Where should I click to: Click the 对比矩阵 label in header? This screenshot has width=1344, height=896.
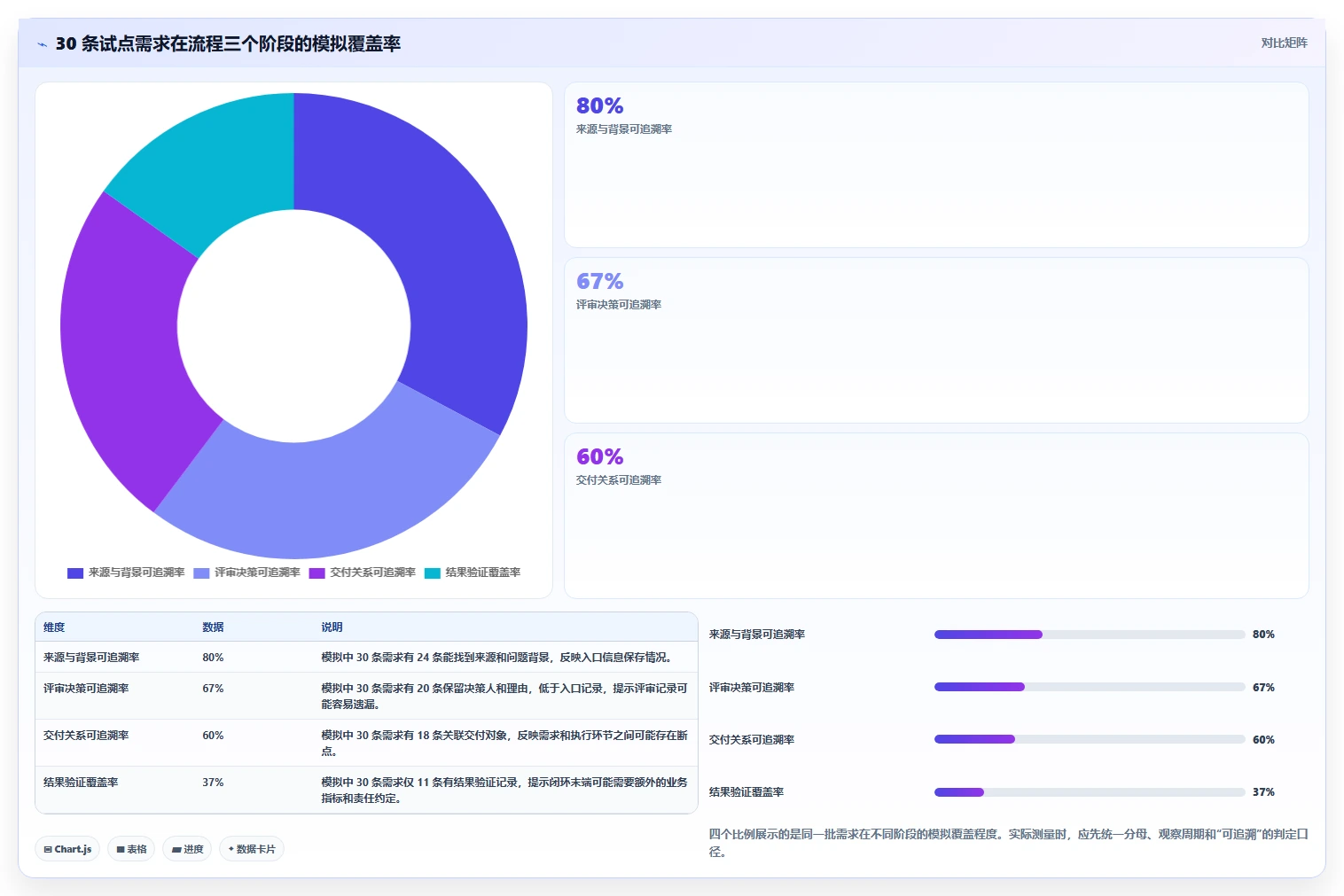tap(1284, 43)
